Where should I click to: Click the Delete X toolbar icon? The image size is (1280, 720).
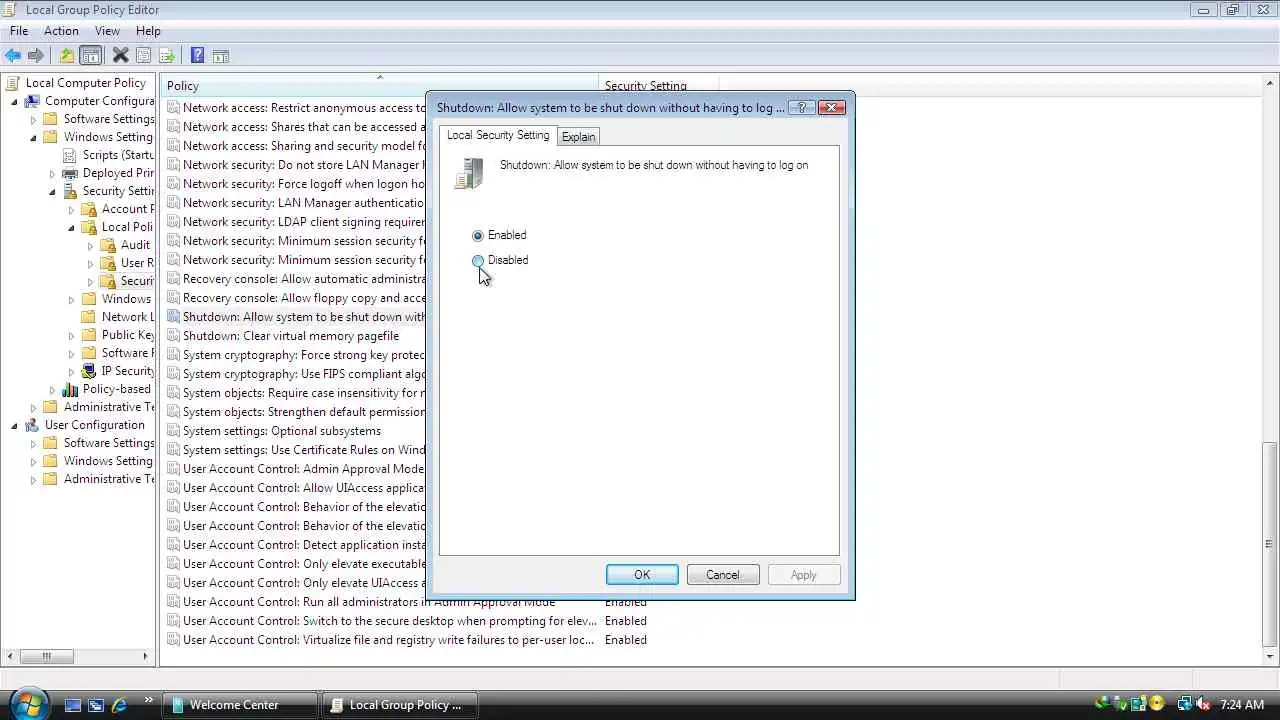coord(120,56)
